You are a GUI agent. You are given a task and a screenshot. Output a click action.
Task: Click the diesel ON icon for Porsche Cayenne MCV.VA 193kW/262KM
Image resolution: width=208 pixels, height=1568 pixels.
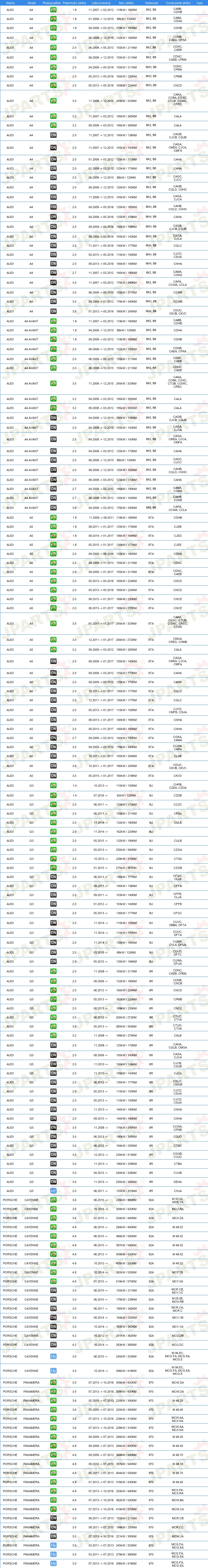(53, 1326)
